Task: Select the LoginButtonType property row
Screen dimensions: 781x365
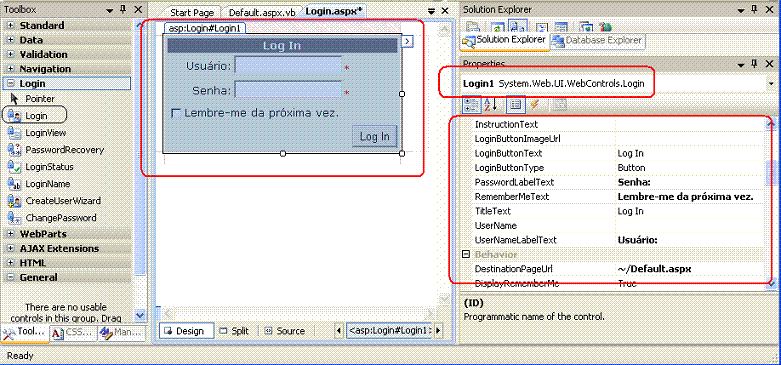Action: click(x=617, y=168)
